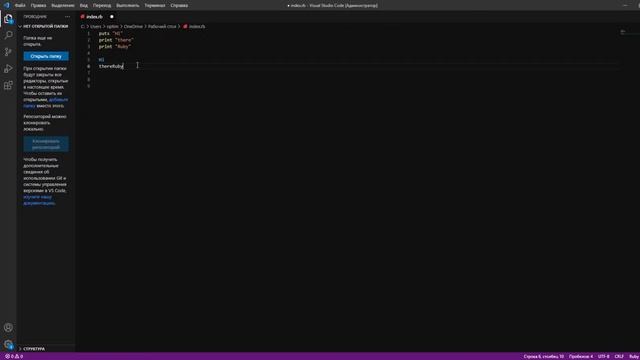
Task: Open the Файл menu
Action: click(x=20, y=5)
